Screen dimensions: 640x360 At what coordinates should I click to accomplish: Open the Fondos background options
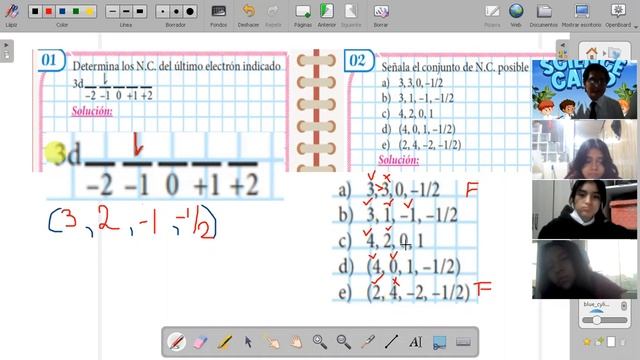coord(219,15)
